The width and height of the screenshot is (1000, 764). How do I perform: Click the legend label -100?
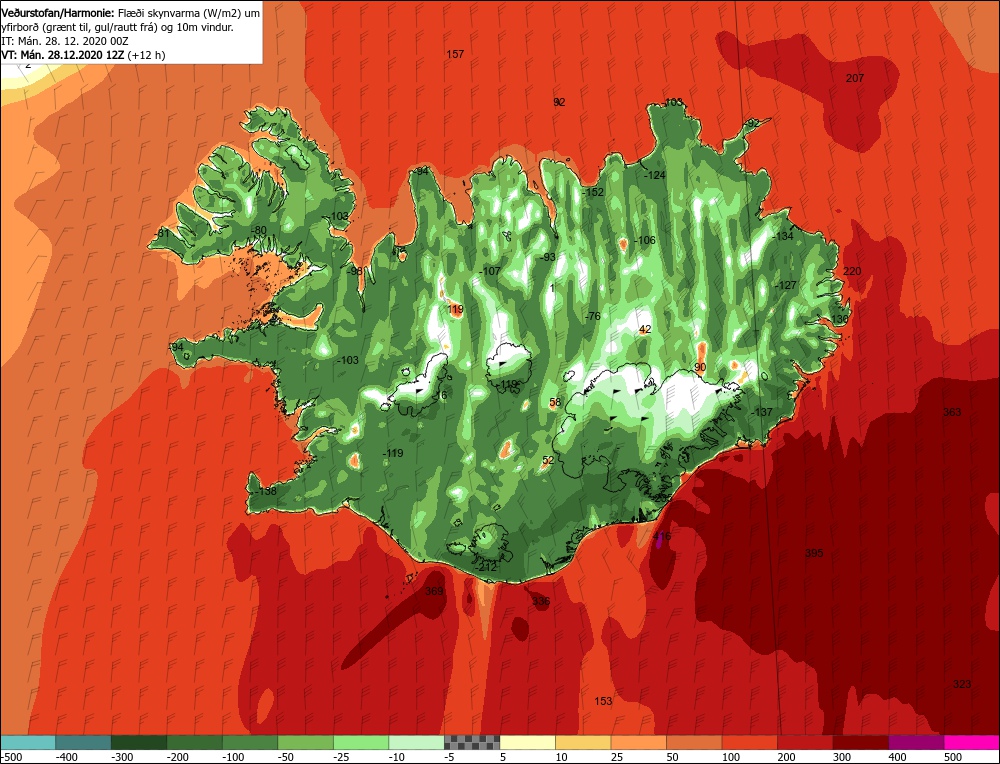[x=233, y=757]
